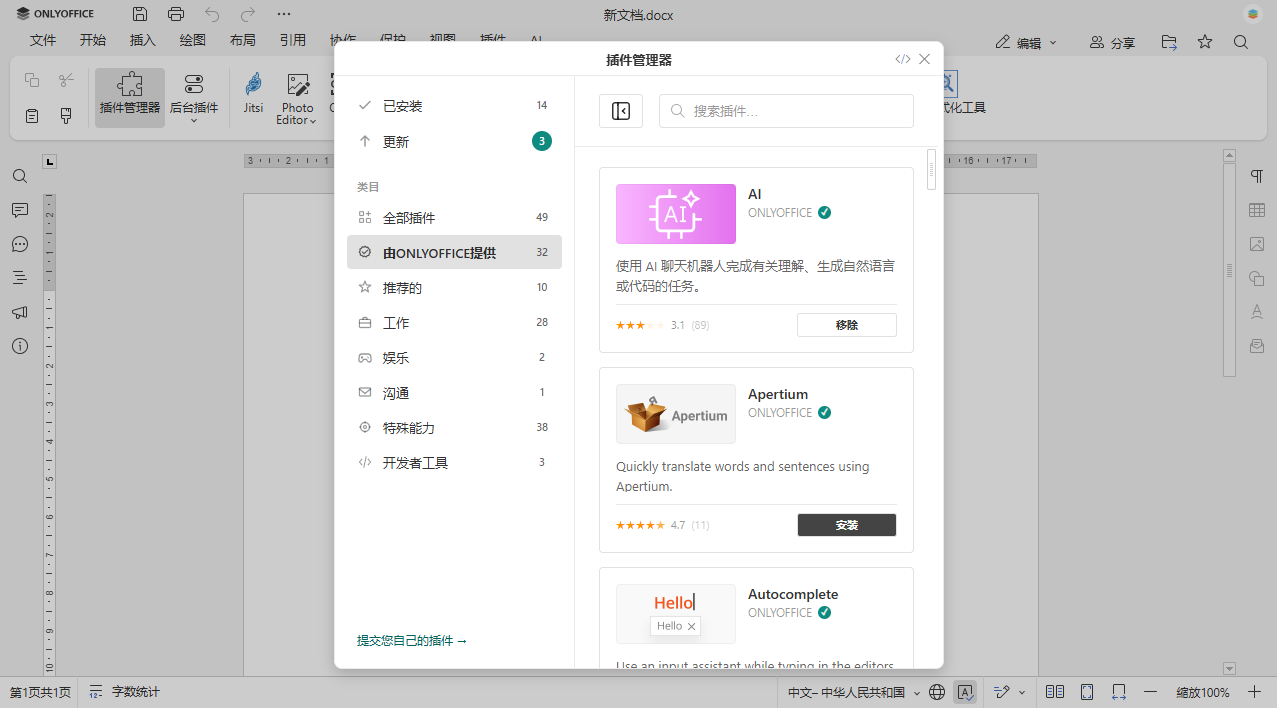
Task: Select 沟通 category
Action: [454, 393]
